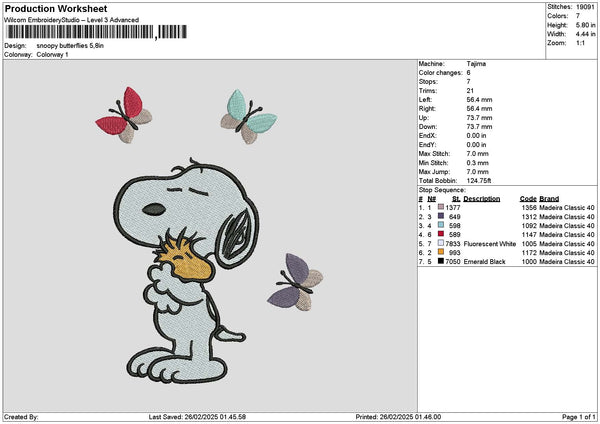
Task: Click the Machine value Tajima
Action: click(x=476, y=64)
